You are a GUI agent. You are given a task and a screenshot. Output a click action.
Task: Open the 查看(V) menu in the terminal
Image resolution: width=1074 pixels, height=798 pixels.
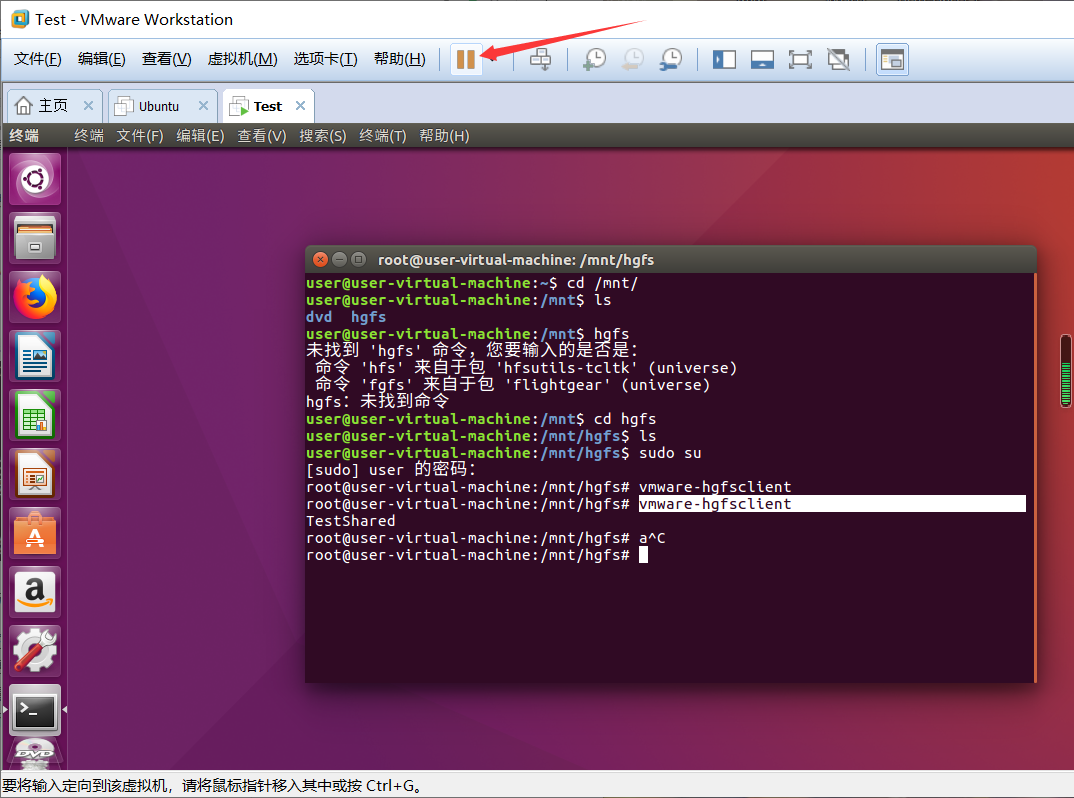pos(261,135)
